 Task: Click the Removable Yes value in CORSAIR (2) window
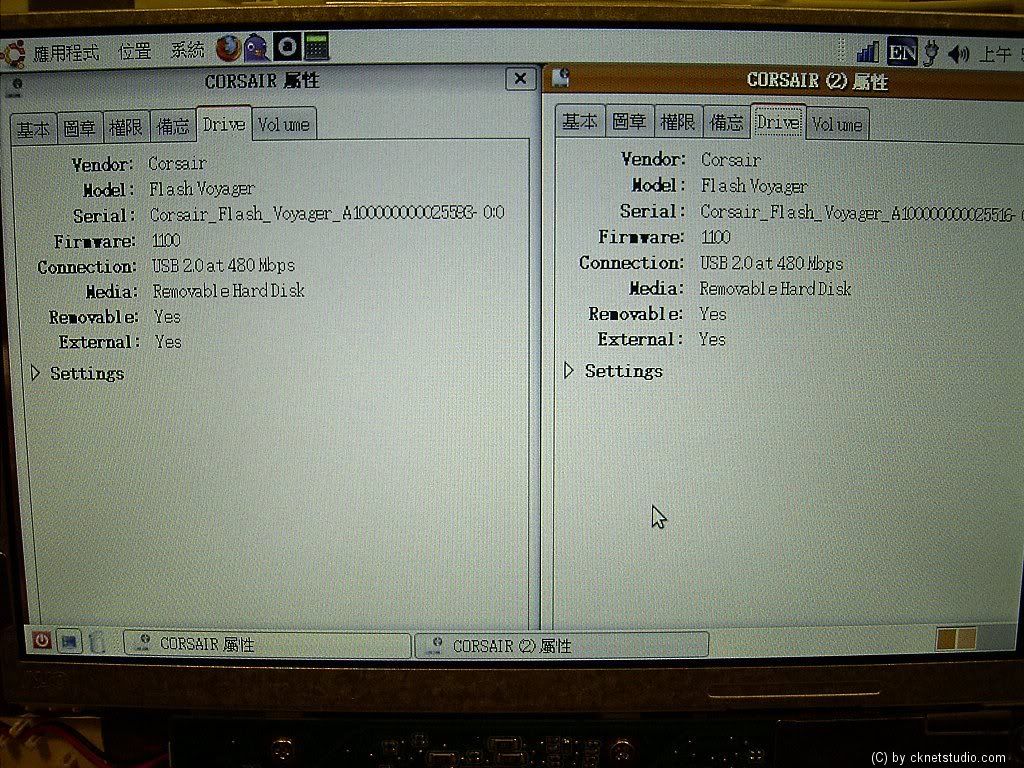point(712,314)
